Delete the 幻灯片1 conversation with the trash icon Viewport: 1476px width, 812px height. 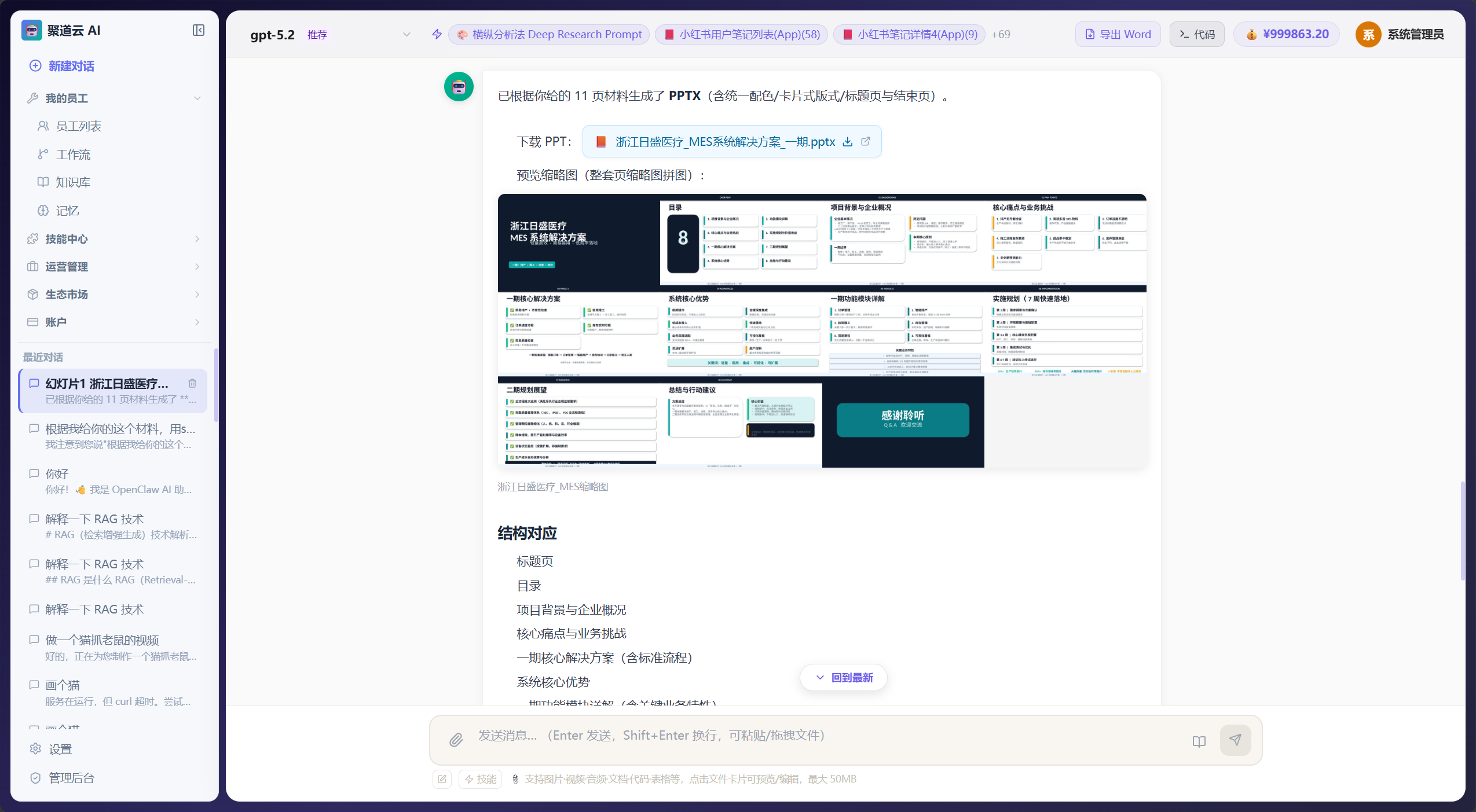click(192, 383)
